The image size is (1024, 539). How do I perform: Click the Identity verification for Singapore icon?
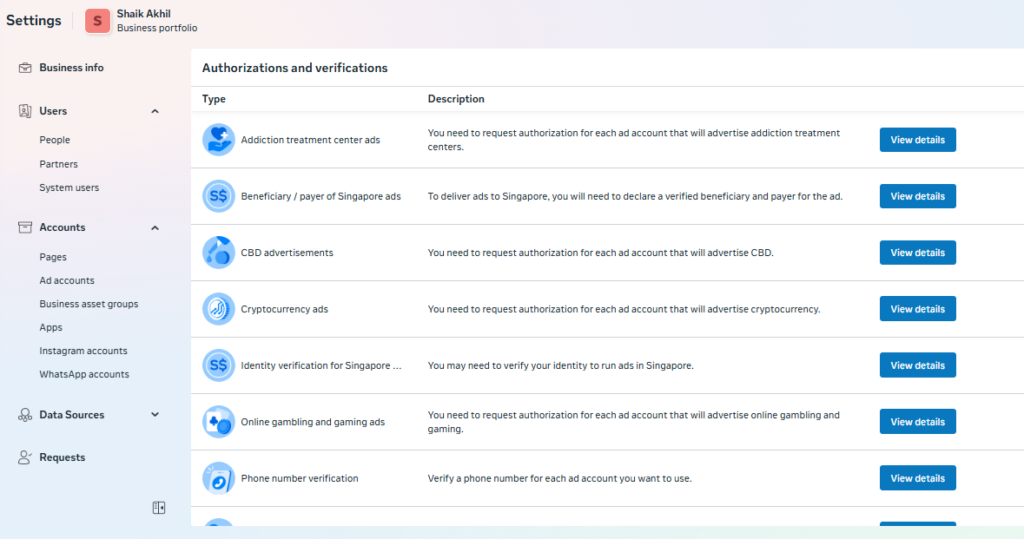coord(218,366)
